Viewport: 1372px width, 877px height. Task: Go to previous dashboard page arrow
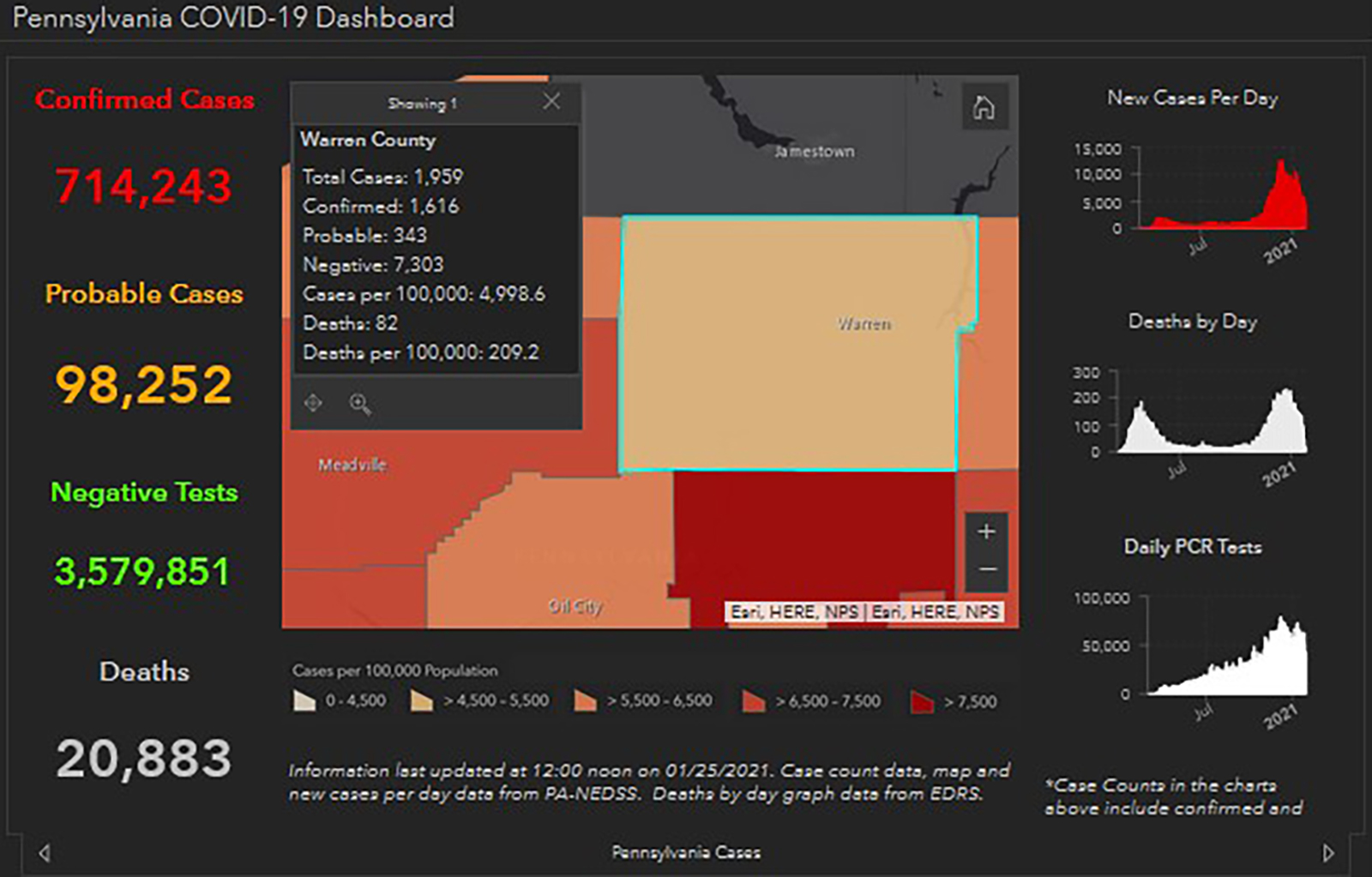tap(45, 852)
